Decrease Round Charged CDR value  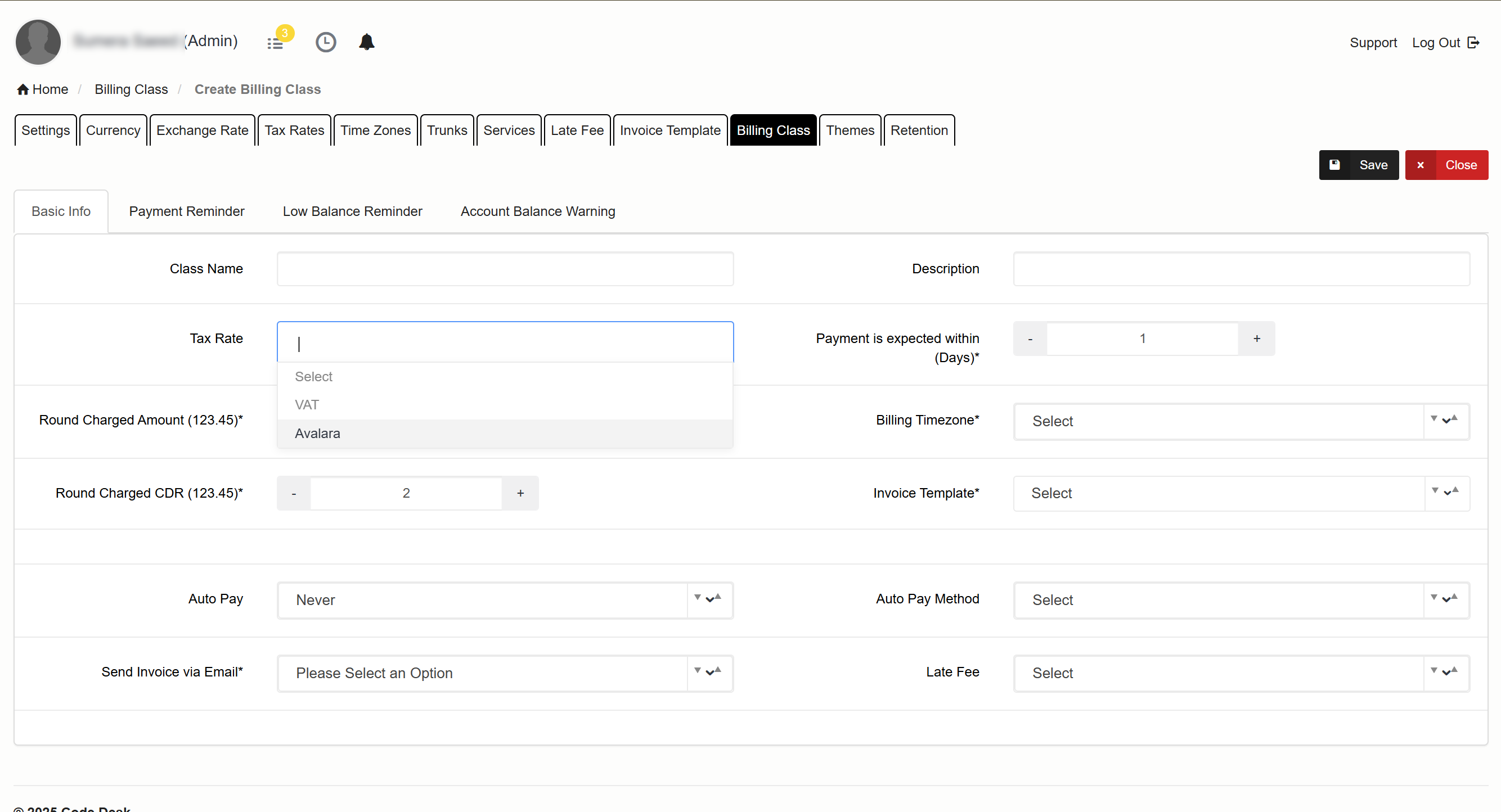[x=294, y=493]
